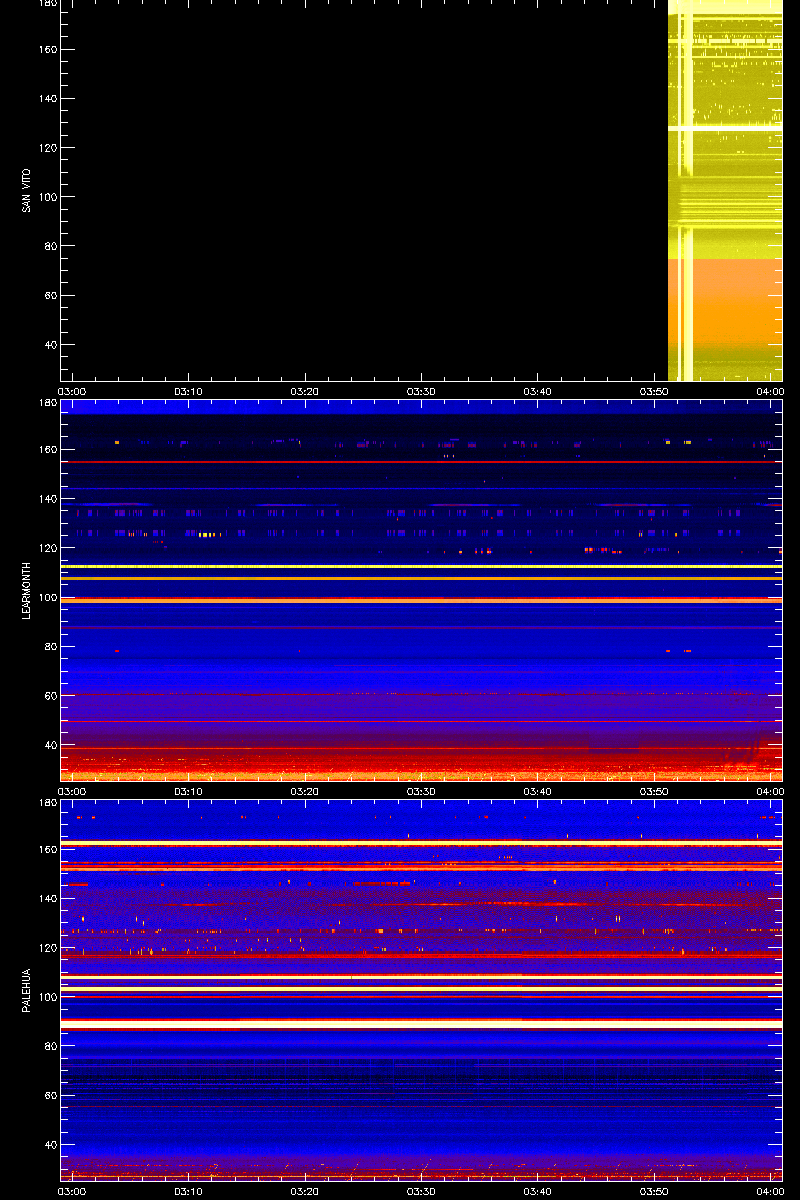Click 03:10 time label under San Vito panel
Screen dimensions: 800x1200
coord(189,391)
